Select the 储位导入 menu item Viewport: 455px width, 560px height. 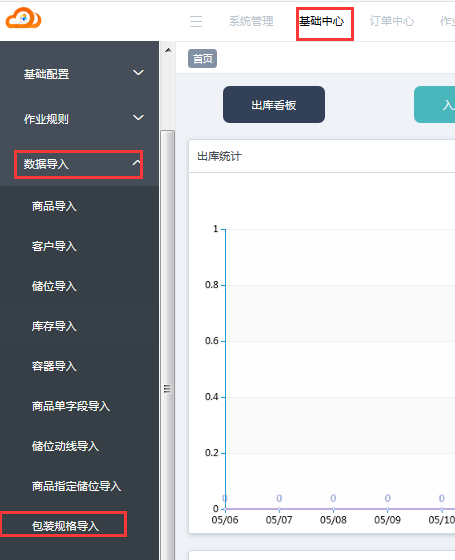click(x=54, y=286)
